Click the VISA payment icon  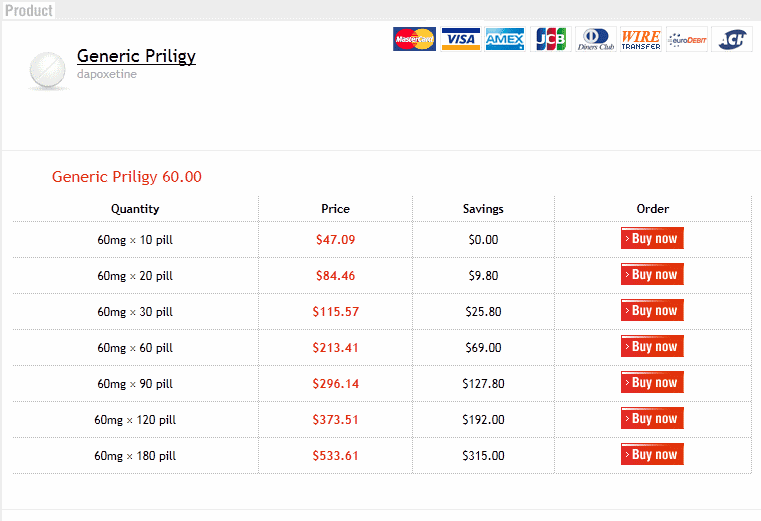click(460, 39)
